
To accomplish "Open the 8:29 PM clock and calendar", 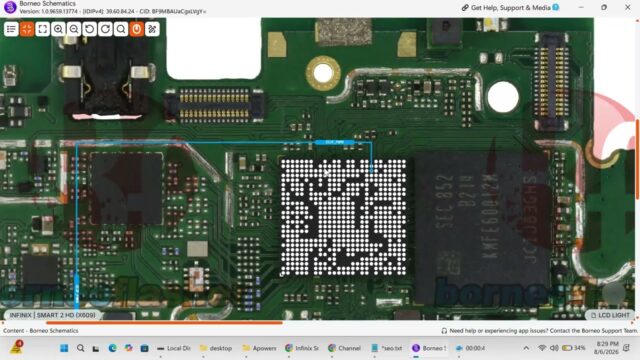I will [x=607, y=348].
